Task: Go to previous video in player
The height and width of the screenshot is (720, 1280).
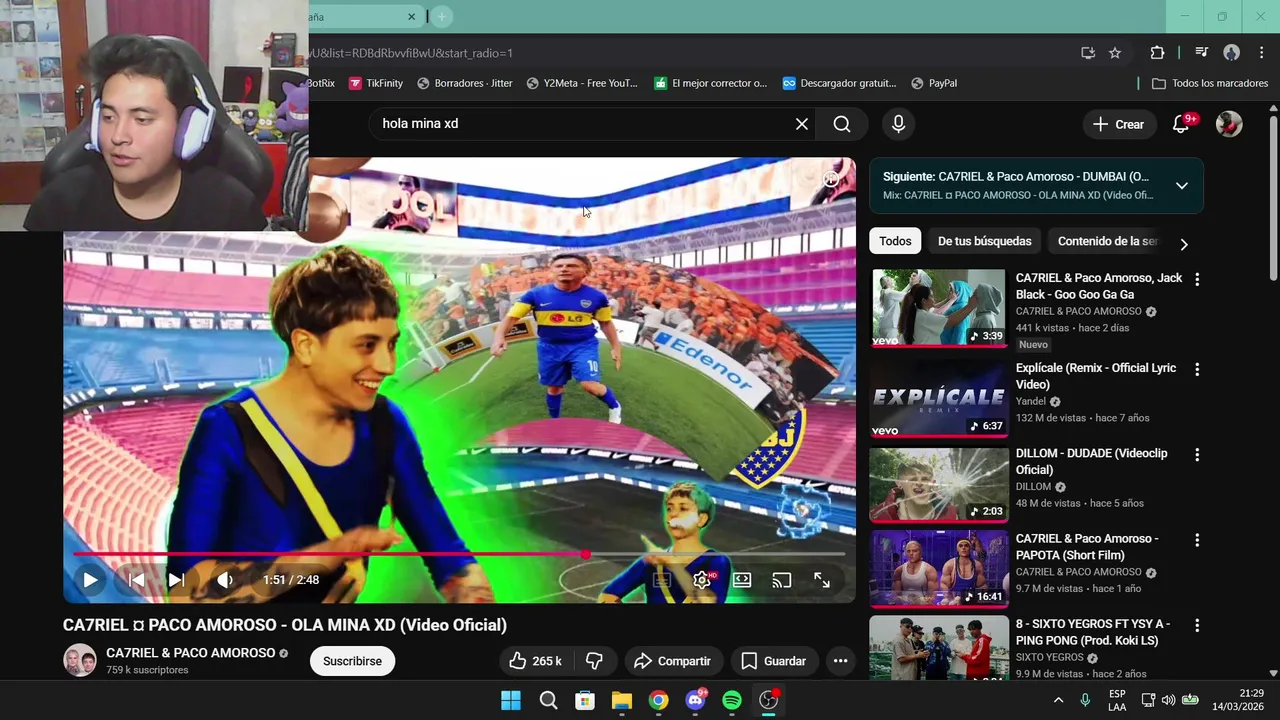Action: coord(137,580)
